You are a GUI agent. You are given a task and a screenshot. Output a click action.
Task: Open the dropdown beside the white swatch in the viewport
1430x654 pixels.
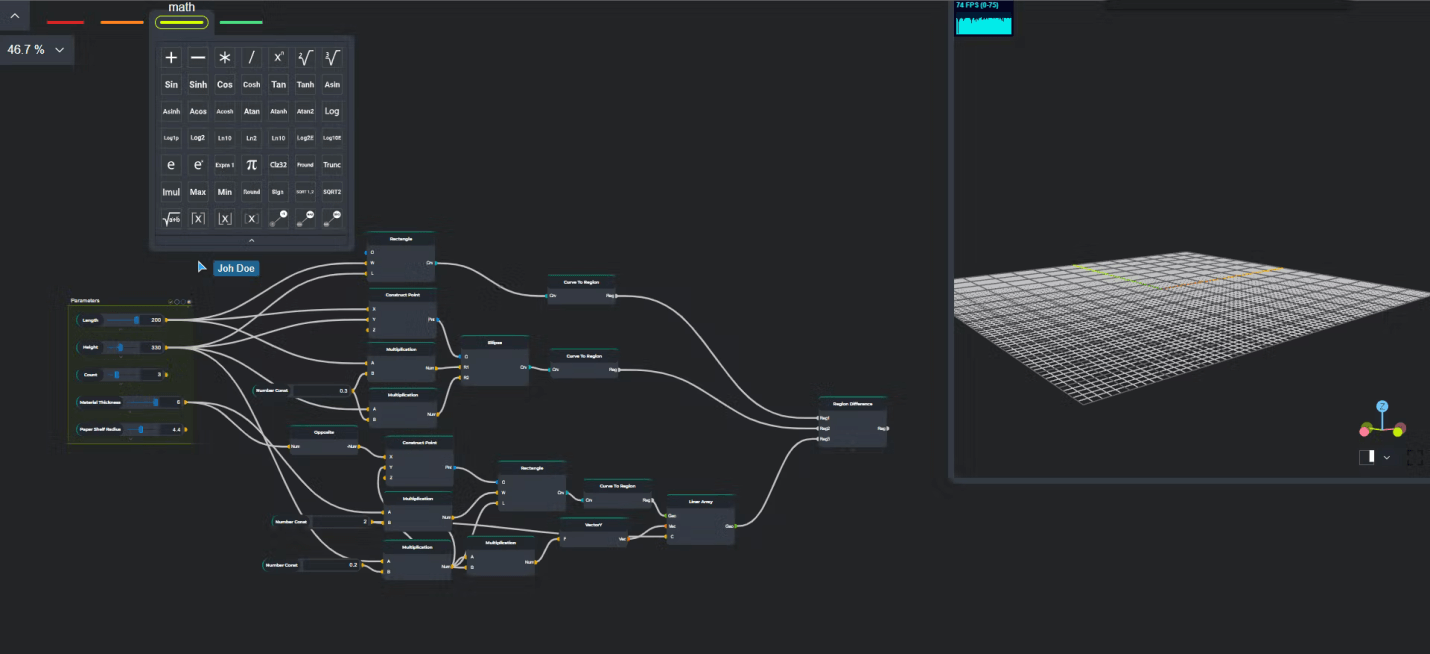(x=1387, y=457)
